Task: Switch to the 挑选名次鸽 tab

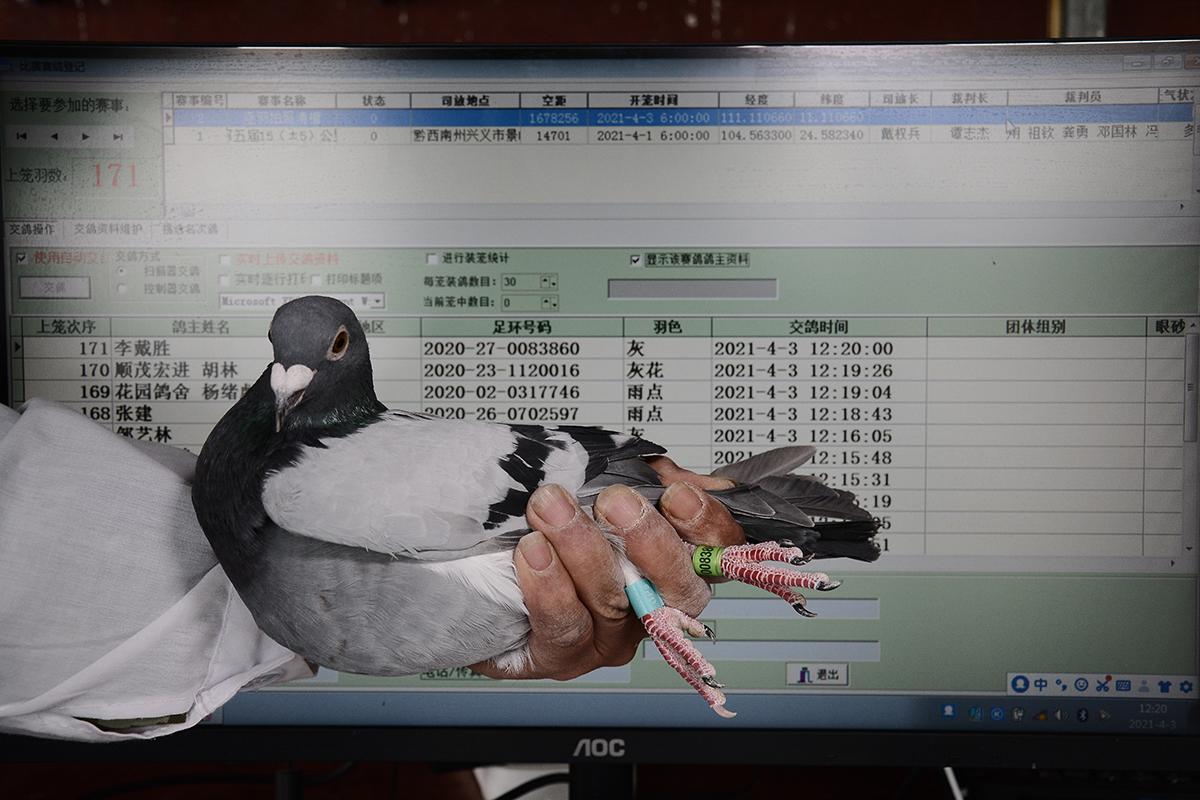Action: [189, 229]
